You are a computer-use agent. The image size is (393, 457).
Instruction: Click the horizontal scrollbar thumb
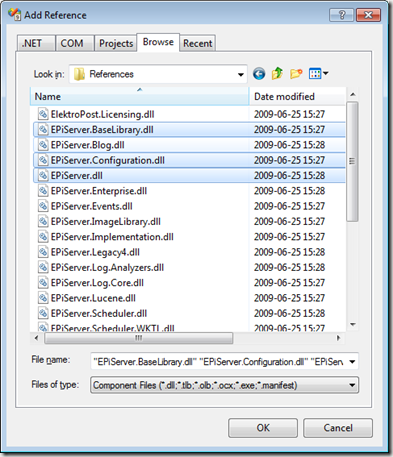pyautogui.click(x=139, y=338)
